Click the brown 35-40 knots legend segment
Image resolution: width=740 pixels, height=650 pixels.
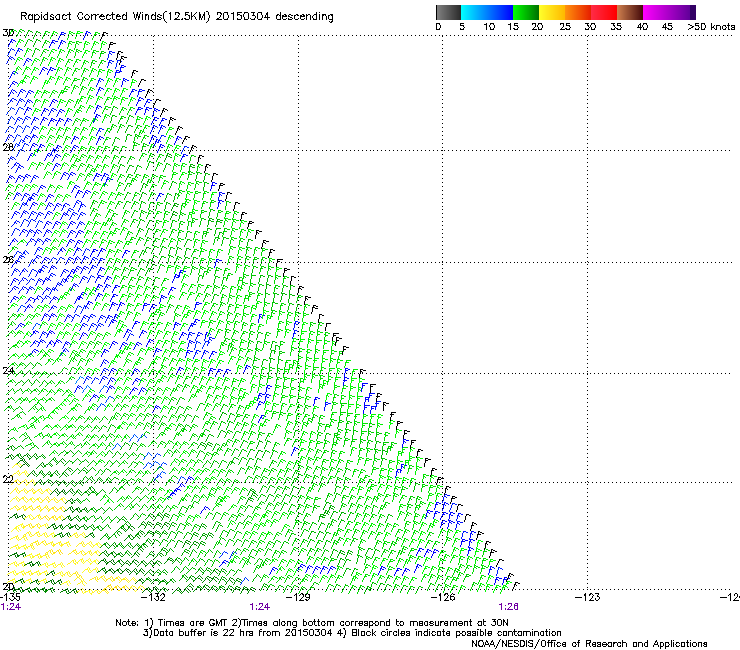(630, 12)
